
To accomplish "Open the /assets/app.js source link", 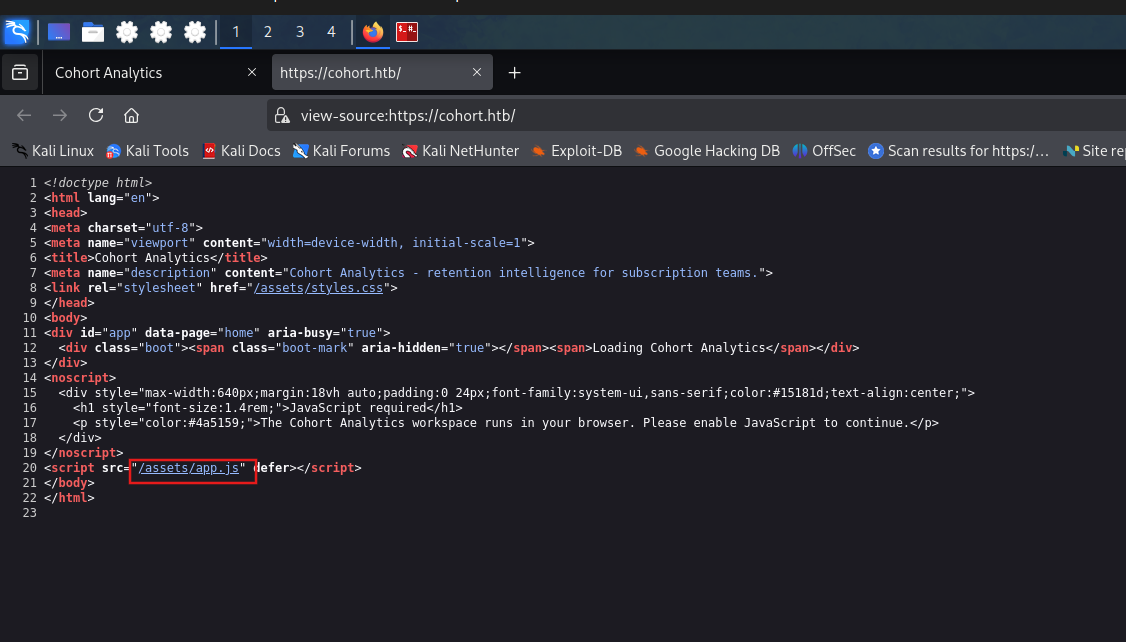I will 189,467.
